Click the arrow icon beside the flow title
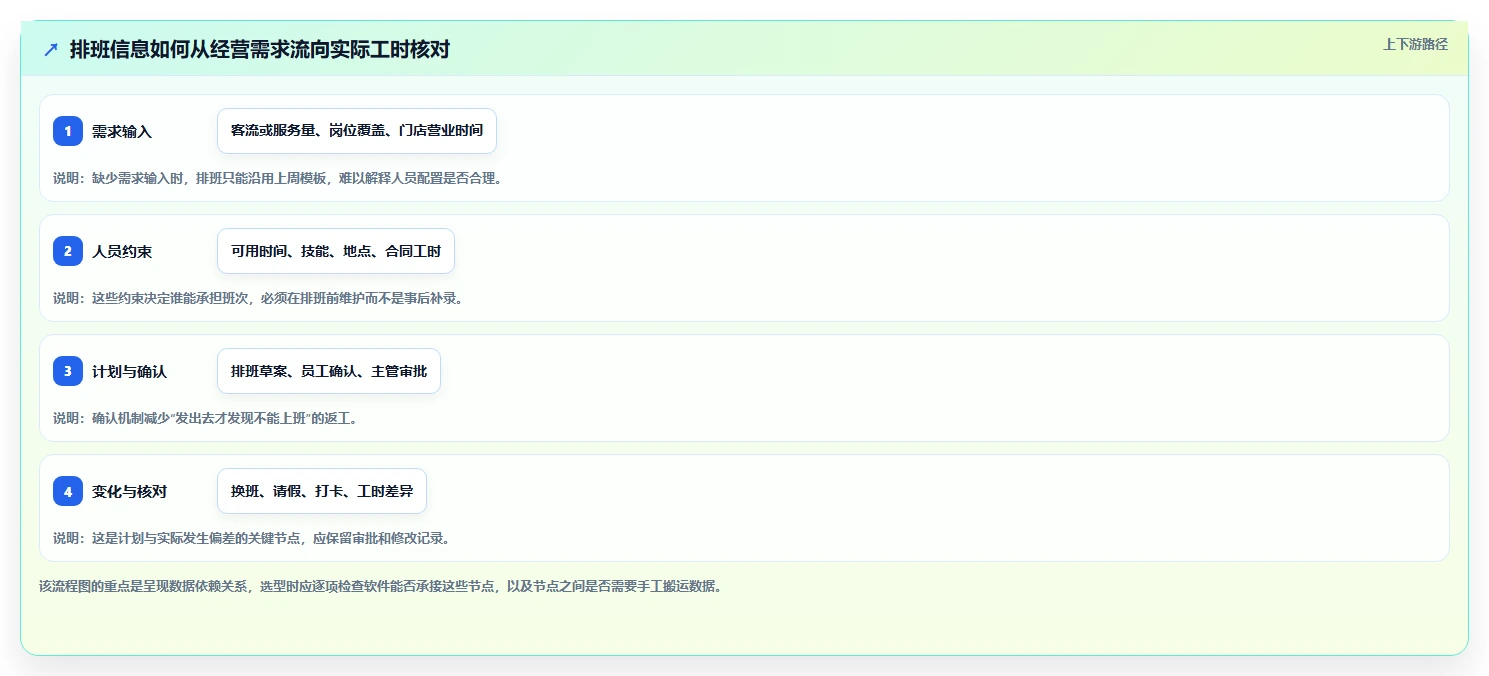1489x676 pixels. click(51, 50)
